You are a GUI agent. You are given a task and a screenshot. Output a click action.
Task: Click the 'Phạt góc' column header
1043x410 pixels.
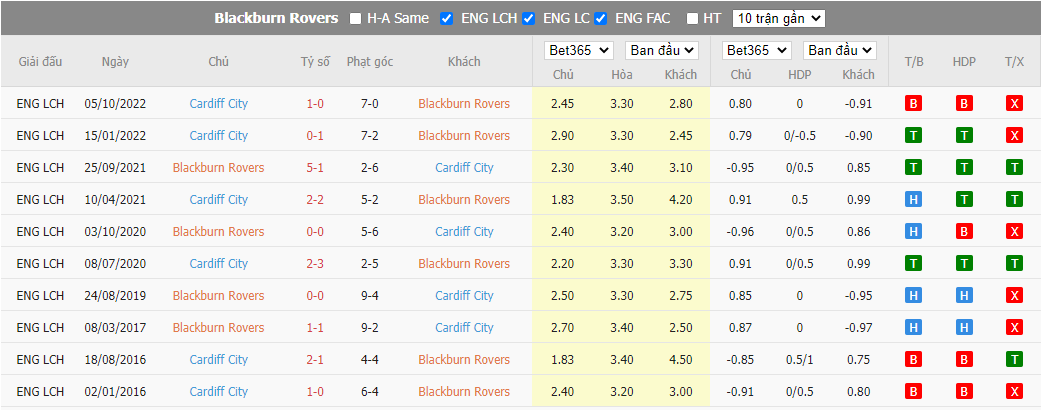click(370, 61)
